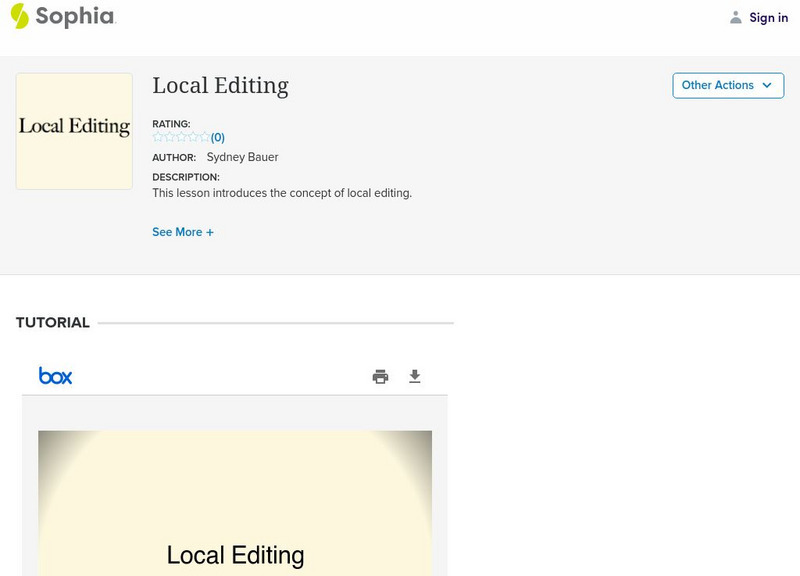The height and width of the screenshot is (576, 800).
Task: Download the tutorial file with the arrow icon
Action: 415,377
